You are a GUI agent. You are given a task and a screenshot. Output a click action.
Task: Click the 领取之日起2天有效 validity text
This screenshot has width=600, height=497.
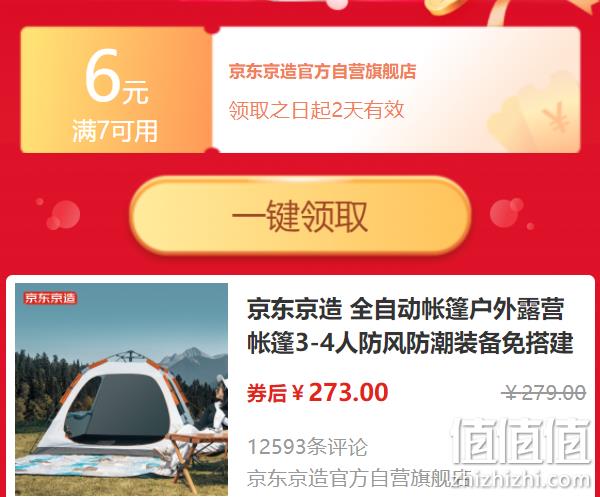click(x=316, y=110)
